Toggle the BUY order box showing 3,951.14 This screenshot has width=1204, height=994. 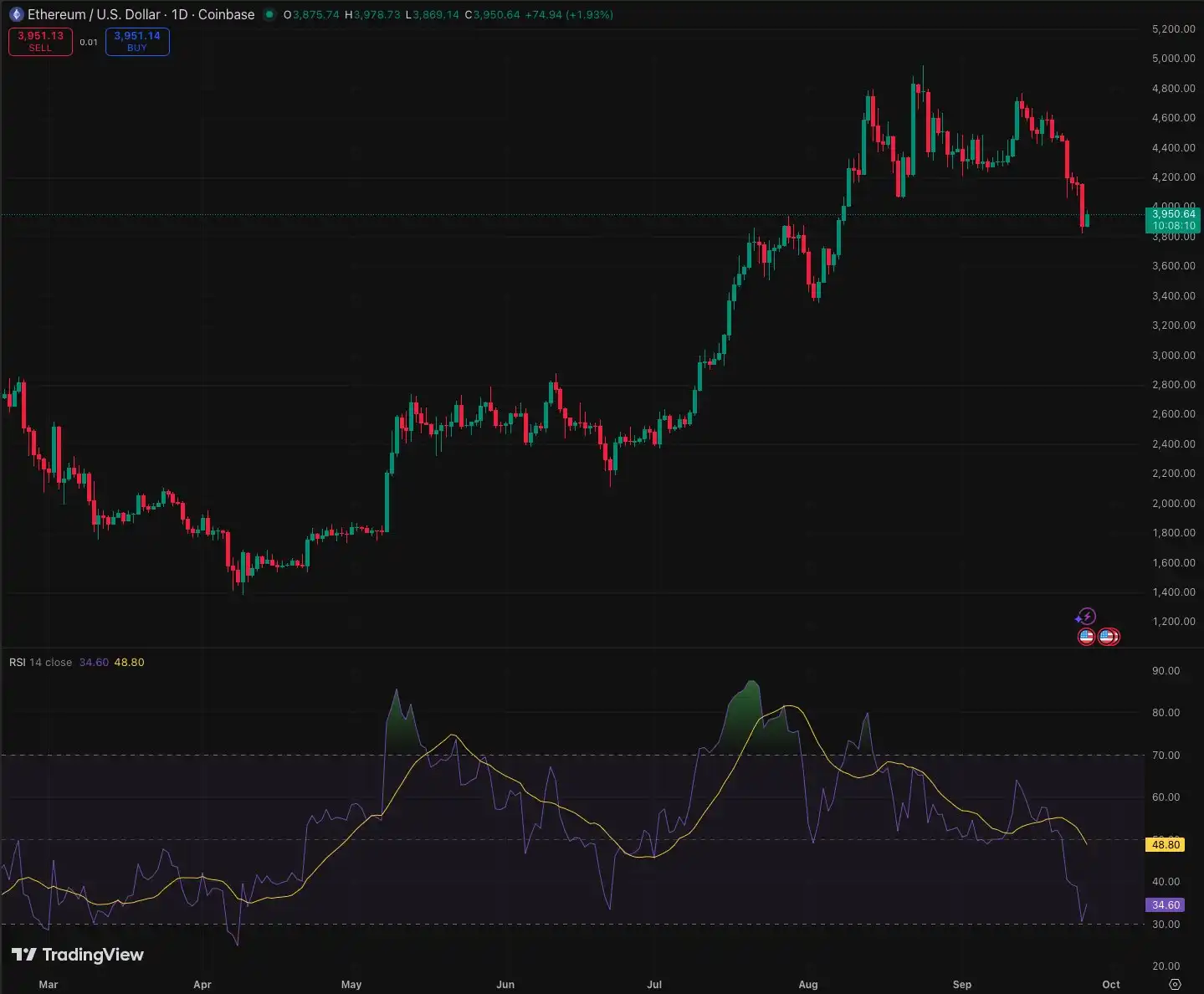[x=136, y=41]
